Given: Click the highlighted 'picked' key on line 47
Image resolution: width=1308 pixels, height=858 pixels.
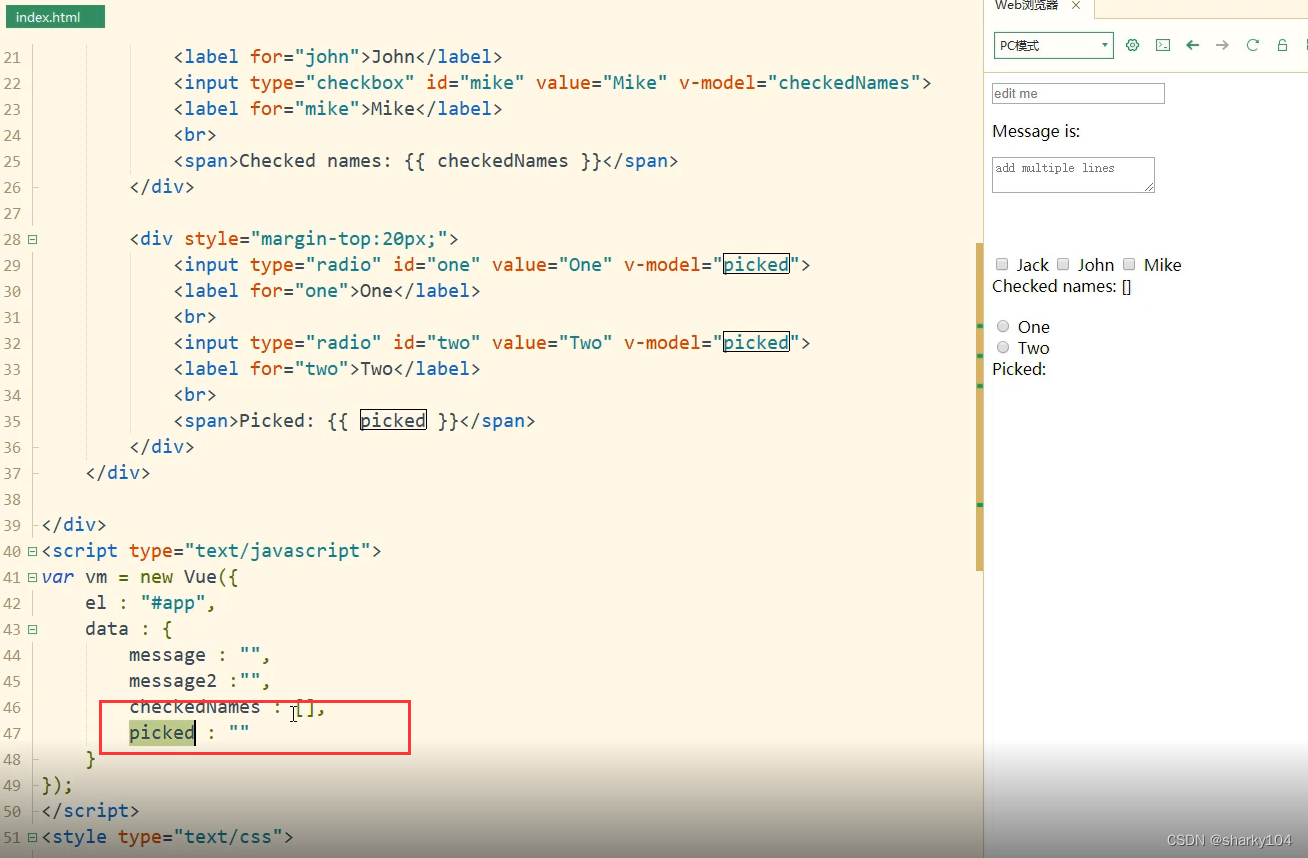Looking at the screenshot, I should coord(162,733).
